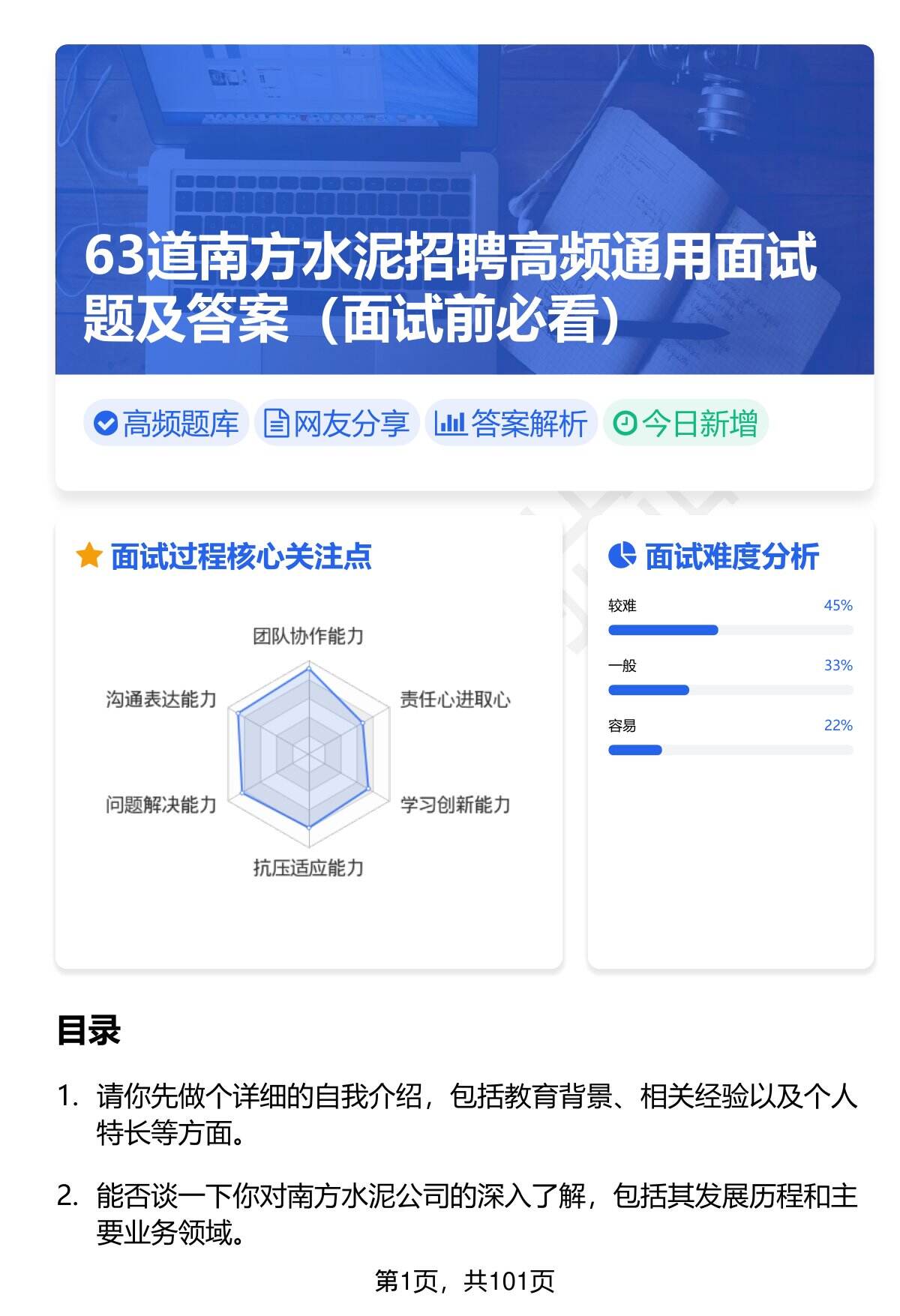Click the 容易 22% progress bar
This screenshot has width=900, height=1316.
(730, 750)
